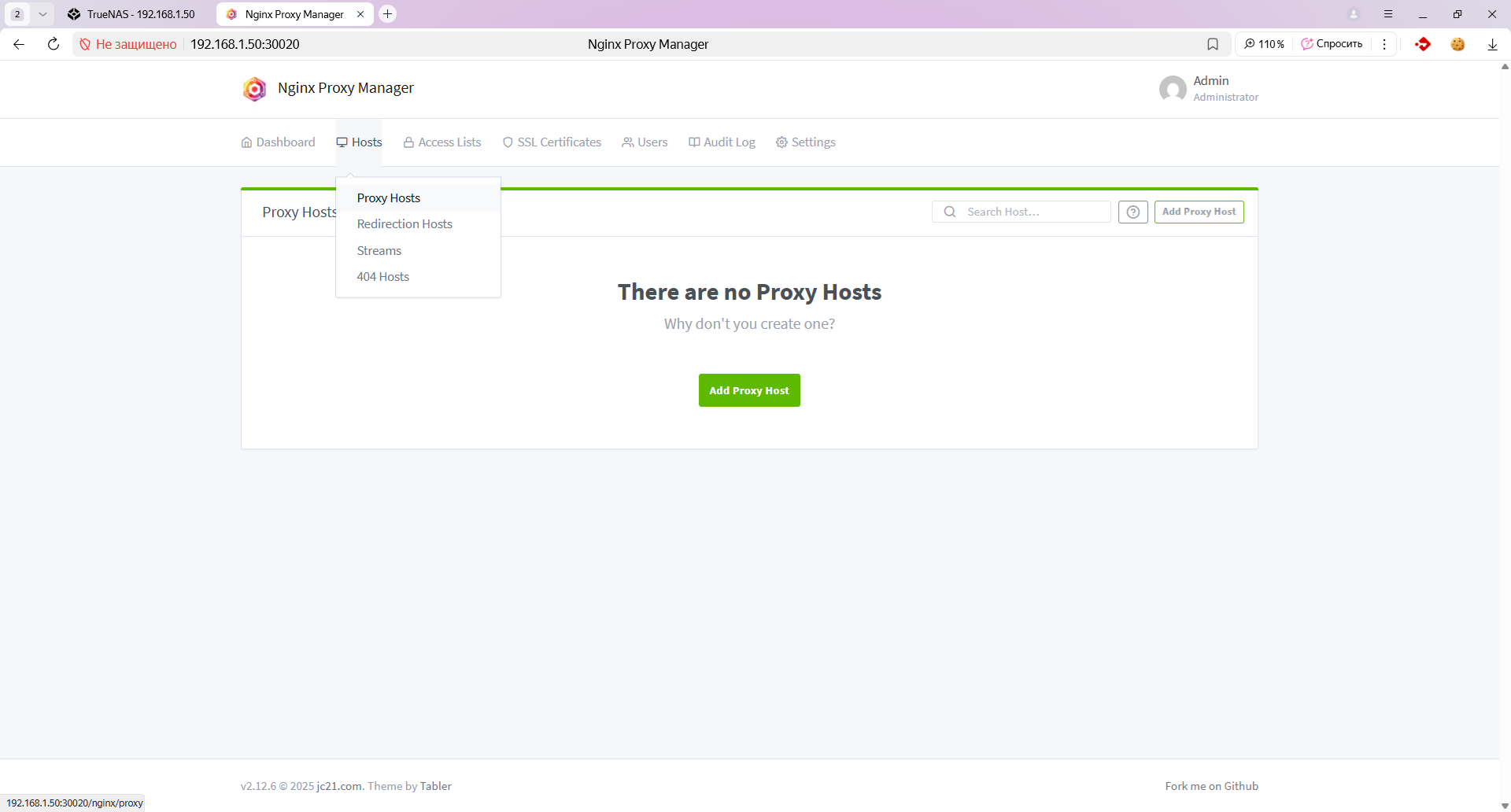This screenshot has height=812, width=1511.
Task: Open the Hosts dropdown menu
Action: click(x=359, y=142)
